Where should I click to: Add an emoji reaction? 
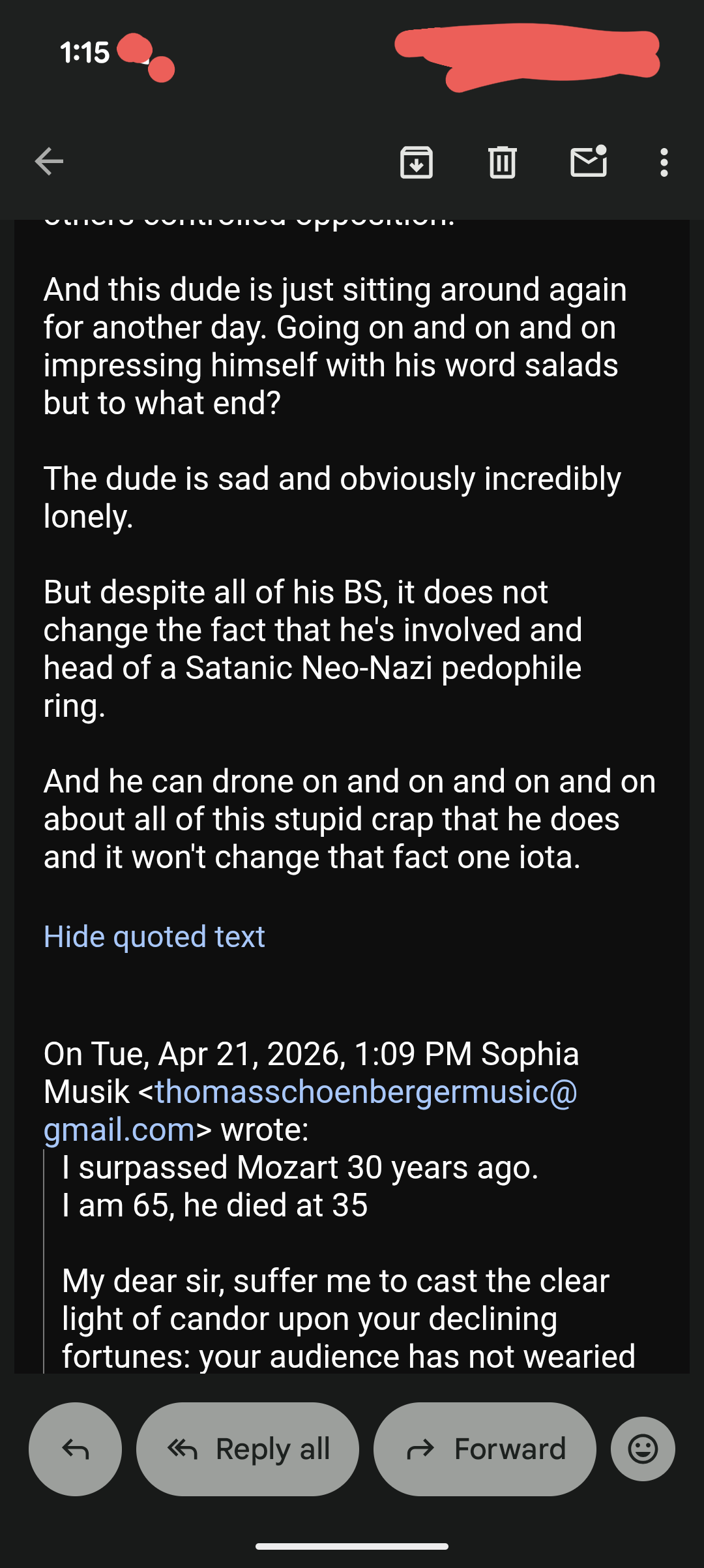[643, 1449]
